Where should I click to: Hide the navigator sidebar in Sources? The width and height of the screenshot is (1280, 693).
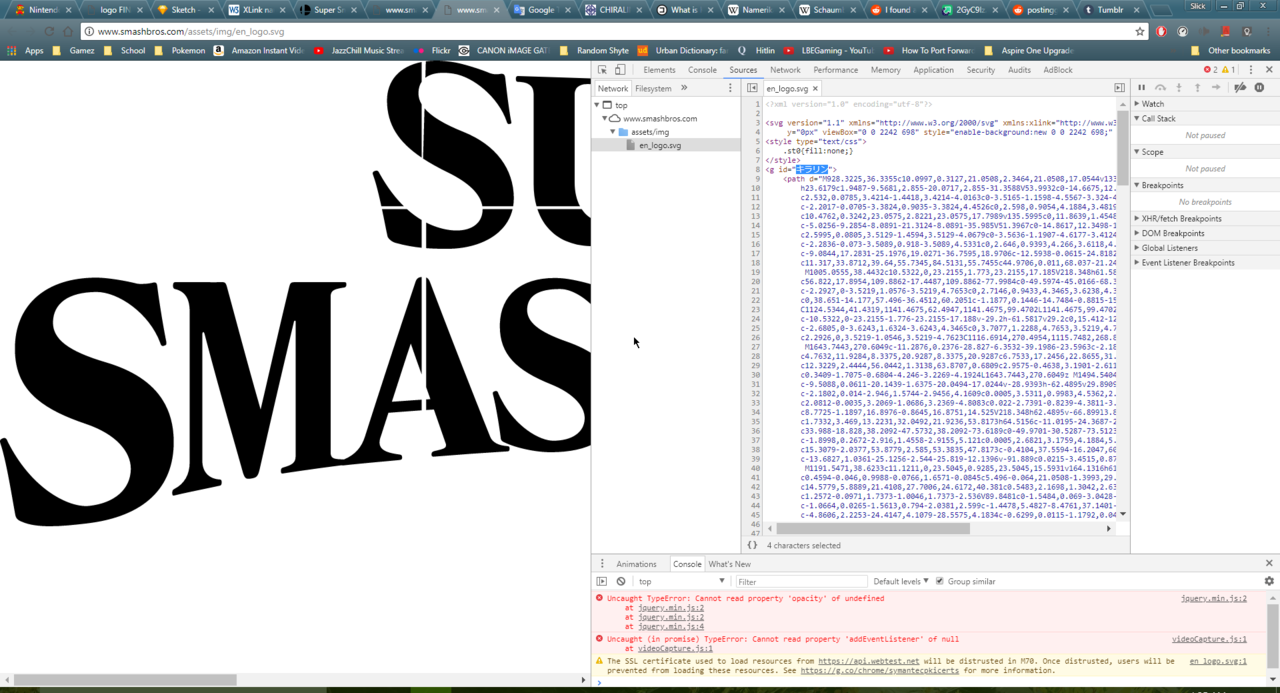[752, 88]
